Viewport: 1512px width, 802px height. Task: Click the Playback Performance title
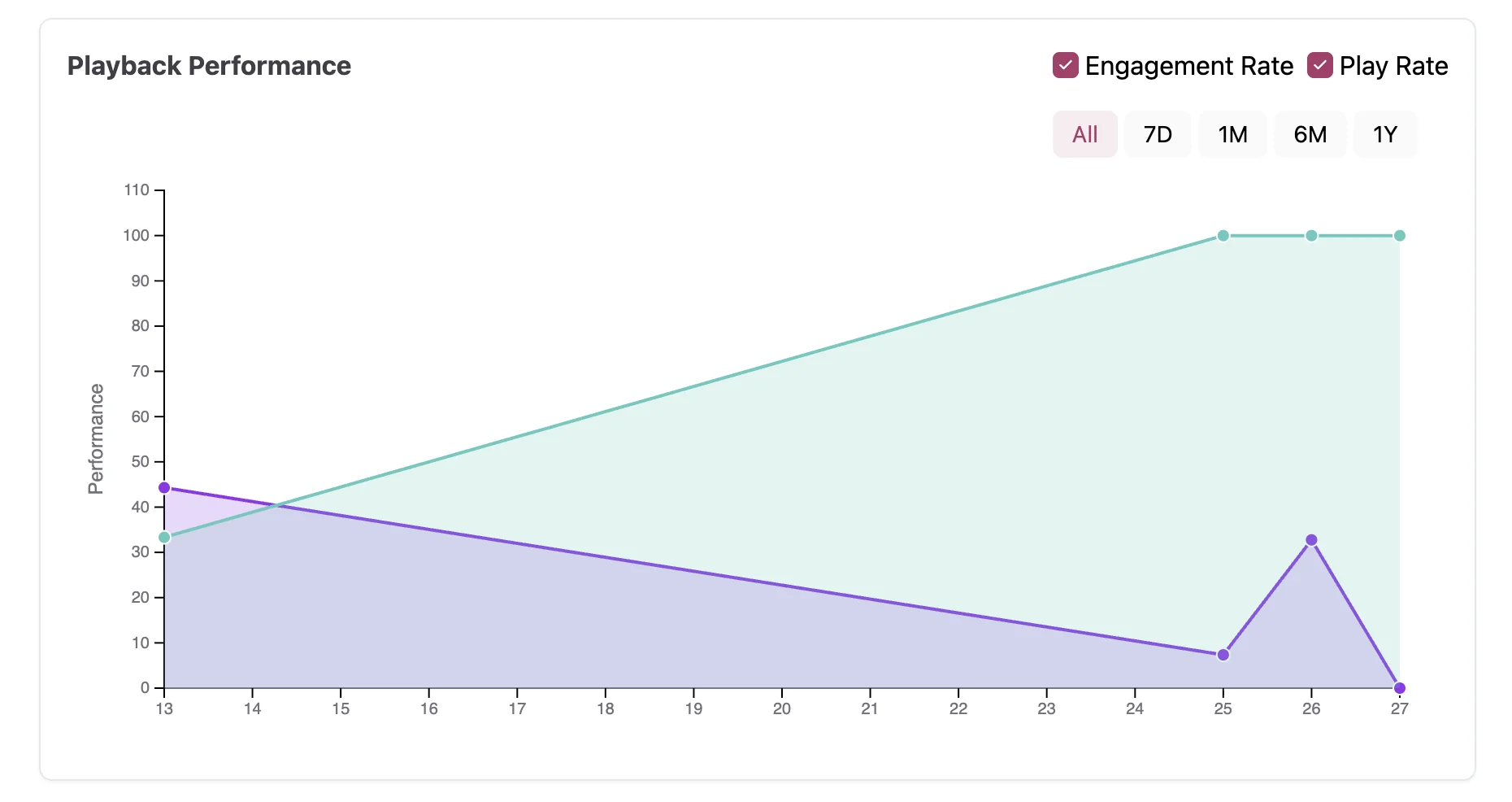[209, 66]
